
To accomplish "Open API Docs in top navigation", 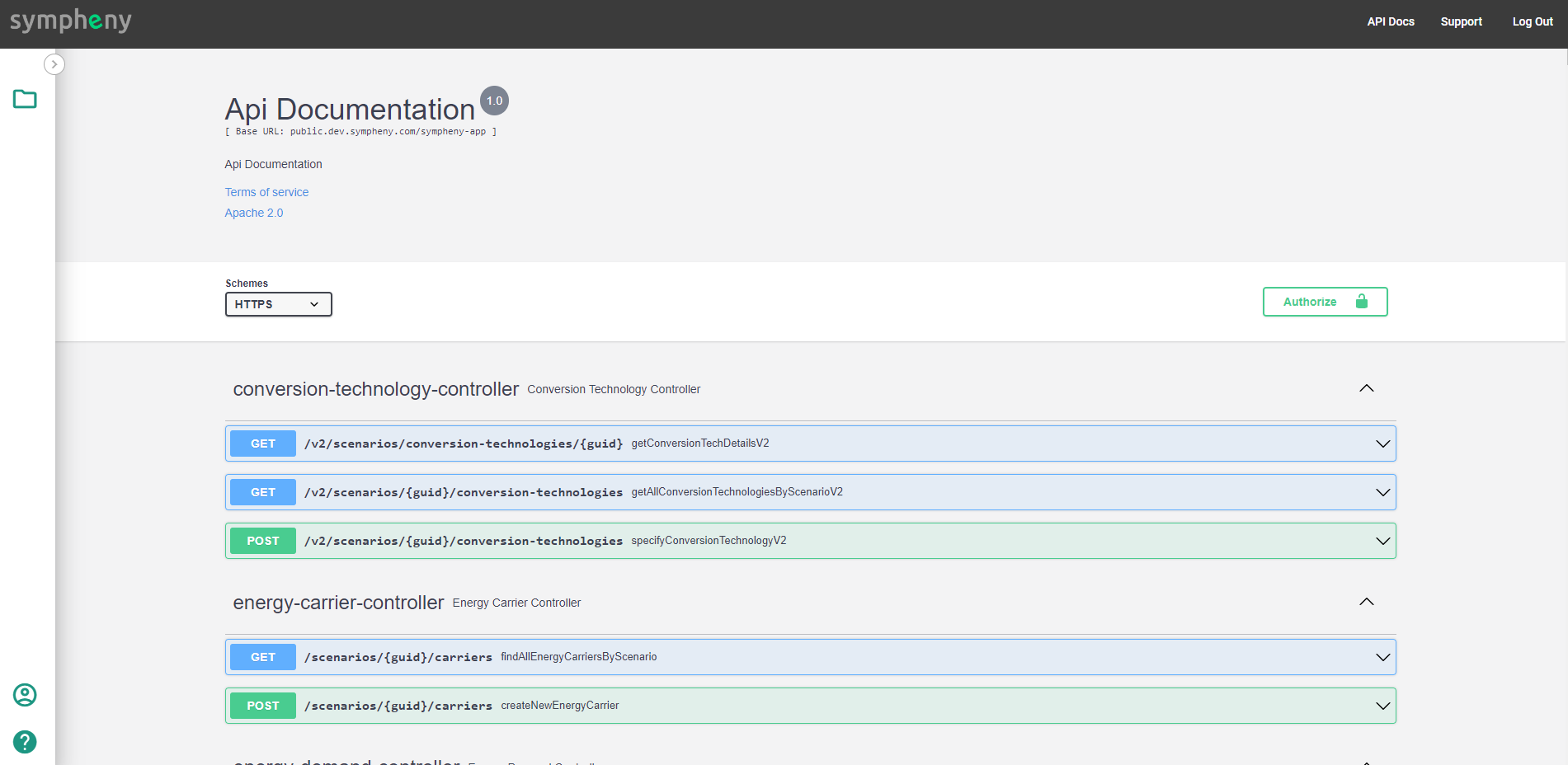I will [1391, 22].
